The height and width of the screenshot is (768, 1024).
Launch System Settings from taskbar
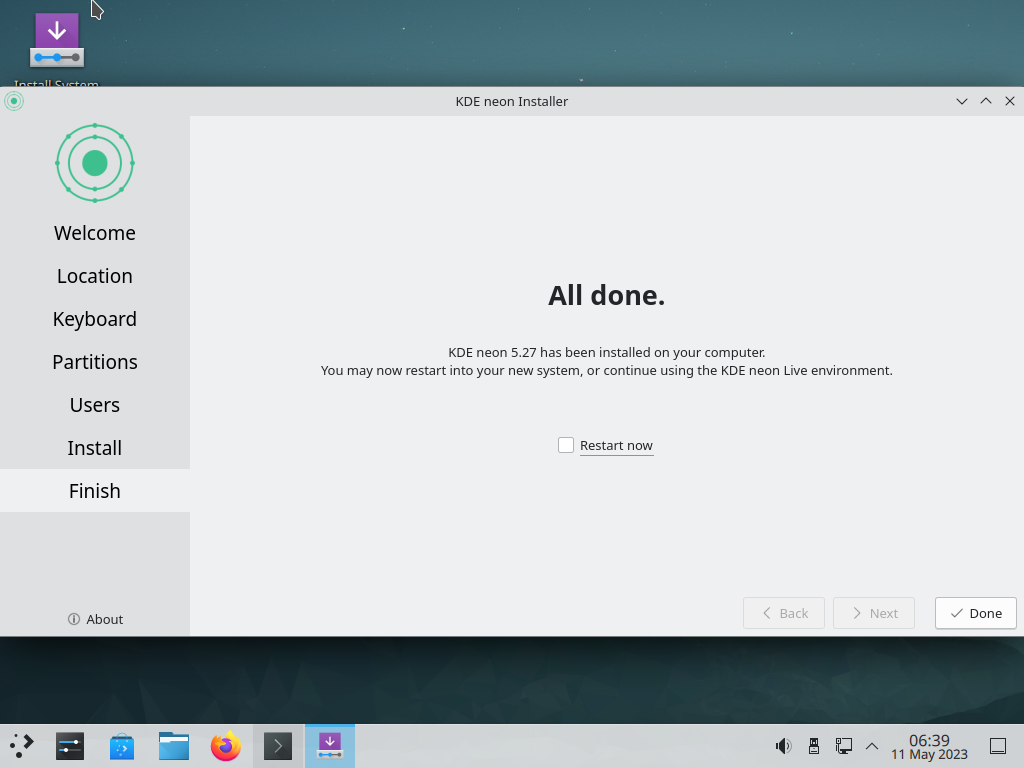point(70,746)
